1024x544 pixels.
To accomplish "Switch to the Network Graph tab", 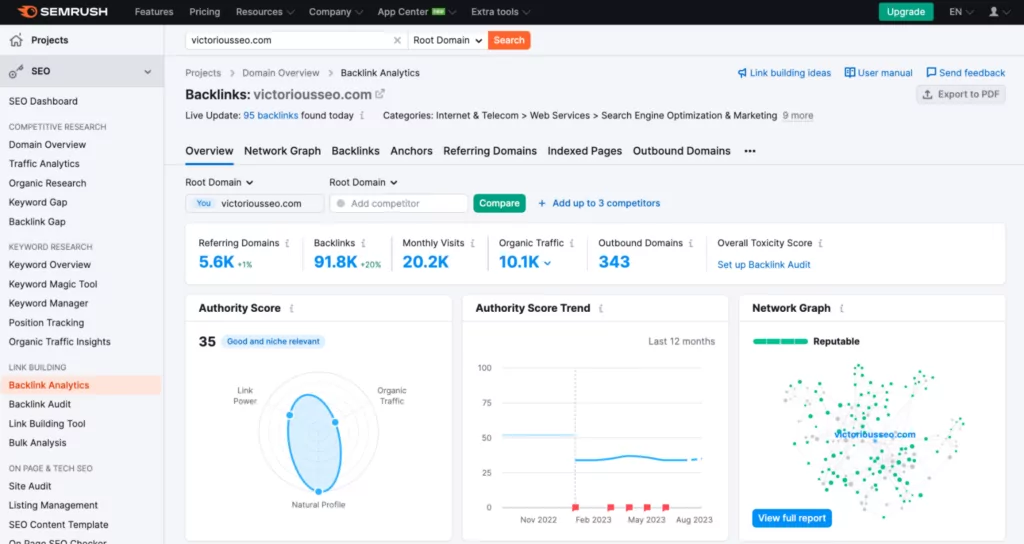I will tap(282, 151).
